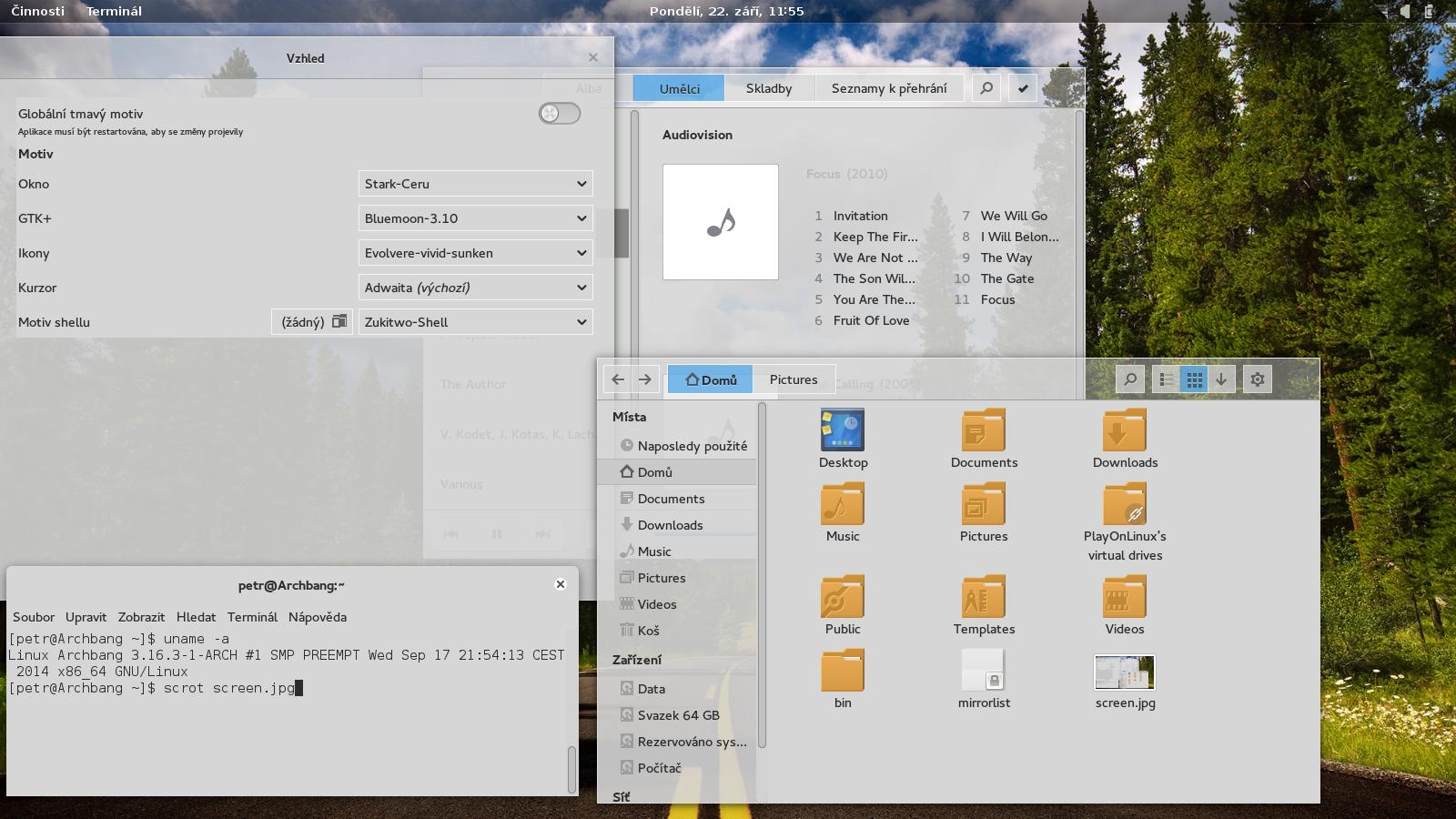Open the bin folder icon

point(843,671)
